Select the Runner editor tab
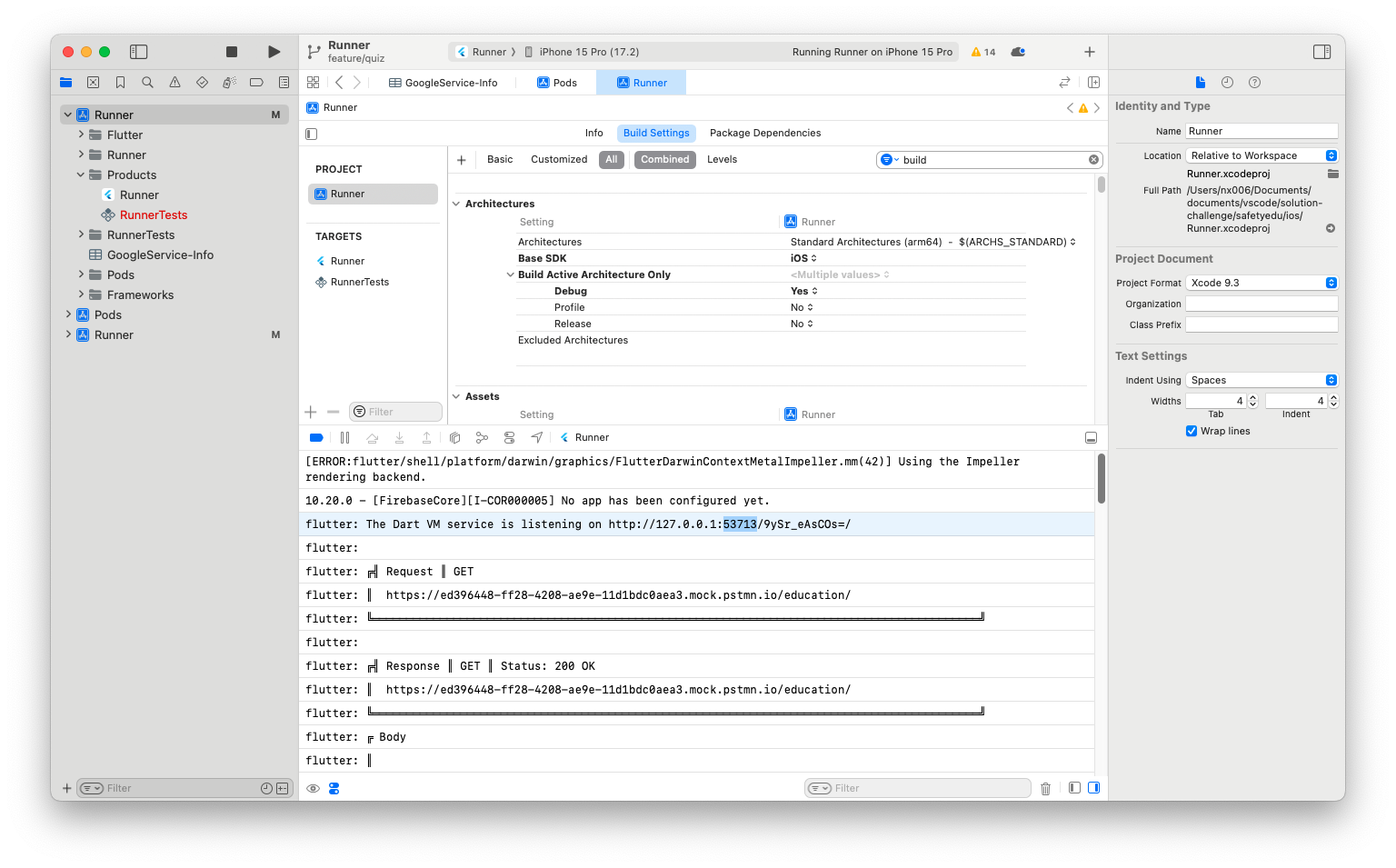 642,83
